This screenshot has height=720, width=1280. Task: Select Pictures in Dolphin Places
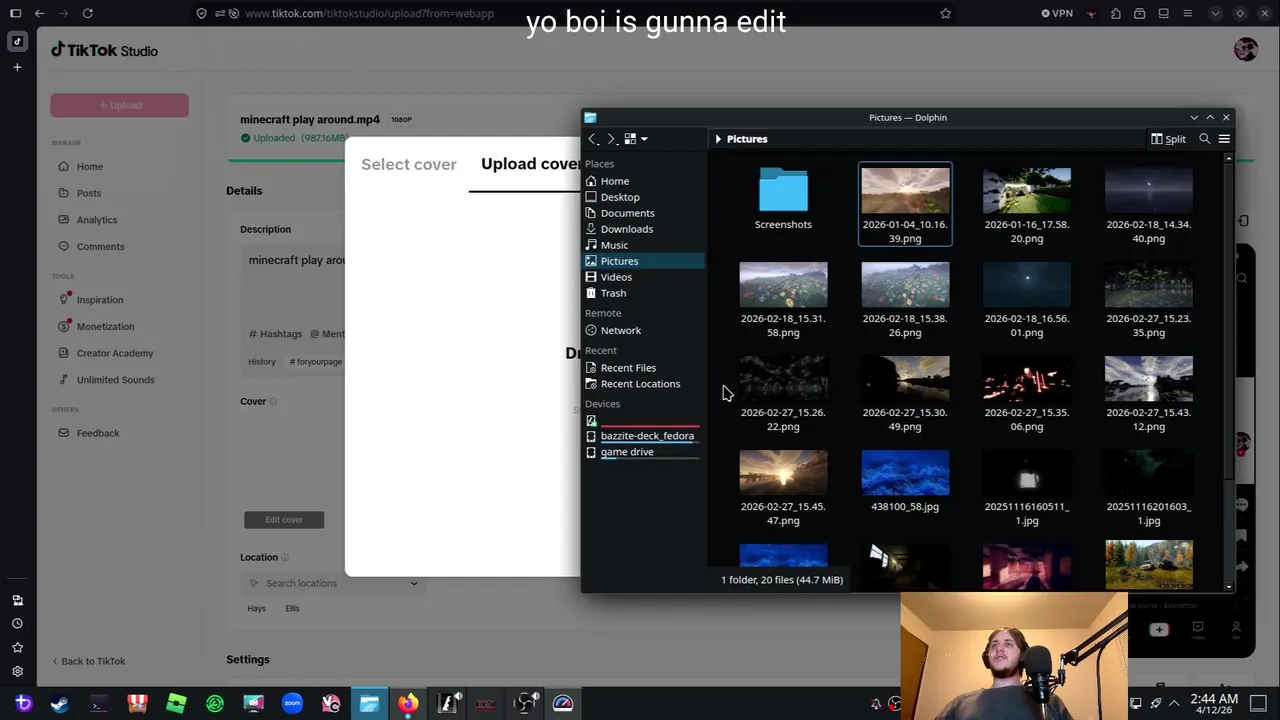click(x=644, y=261)
